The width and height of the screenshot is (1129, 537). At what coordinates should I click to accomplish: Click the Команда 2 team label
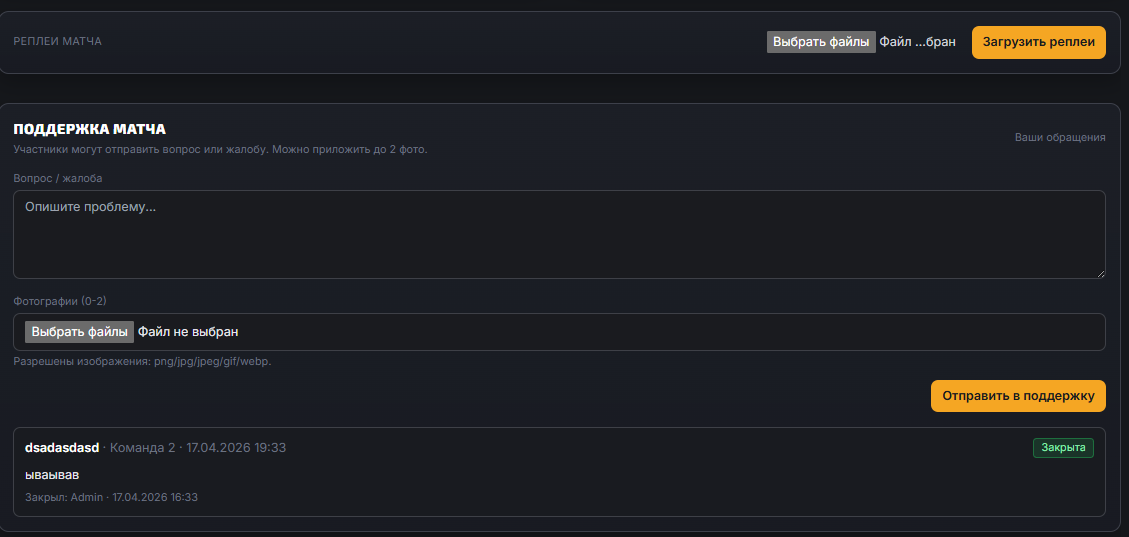tap(142, 448)
